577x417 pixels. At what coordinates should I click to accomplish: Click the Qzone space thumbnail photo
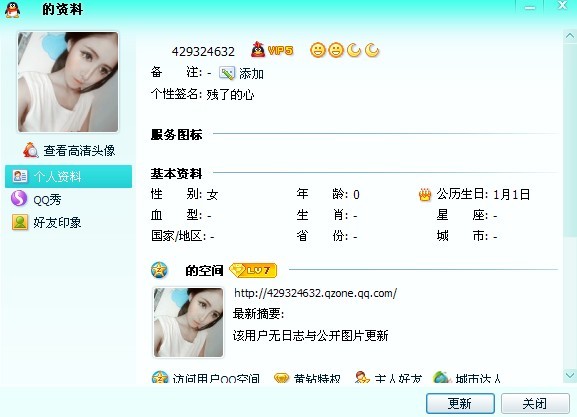coord(188,322)
